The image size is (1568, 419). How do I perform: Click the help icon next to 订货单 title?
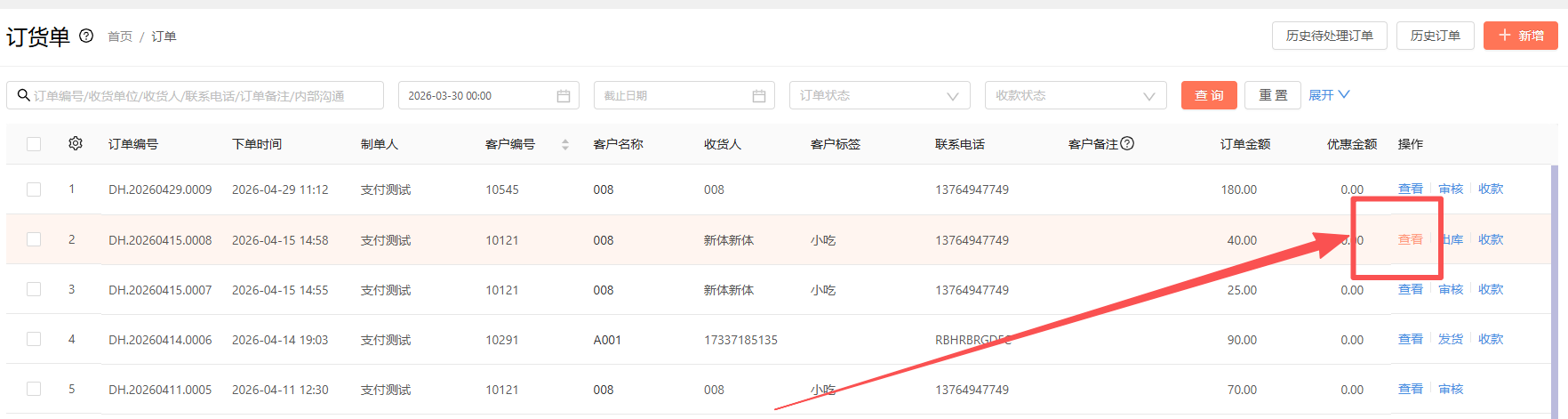click(86, 36)
